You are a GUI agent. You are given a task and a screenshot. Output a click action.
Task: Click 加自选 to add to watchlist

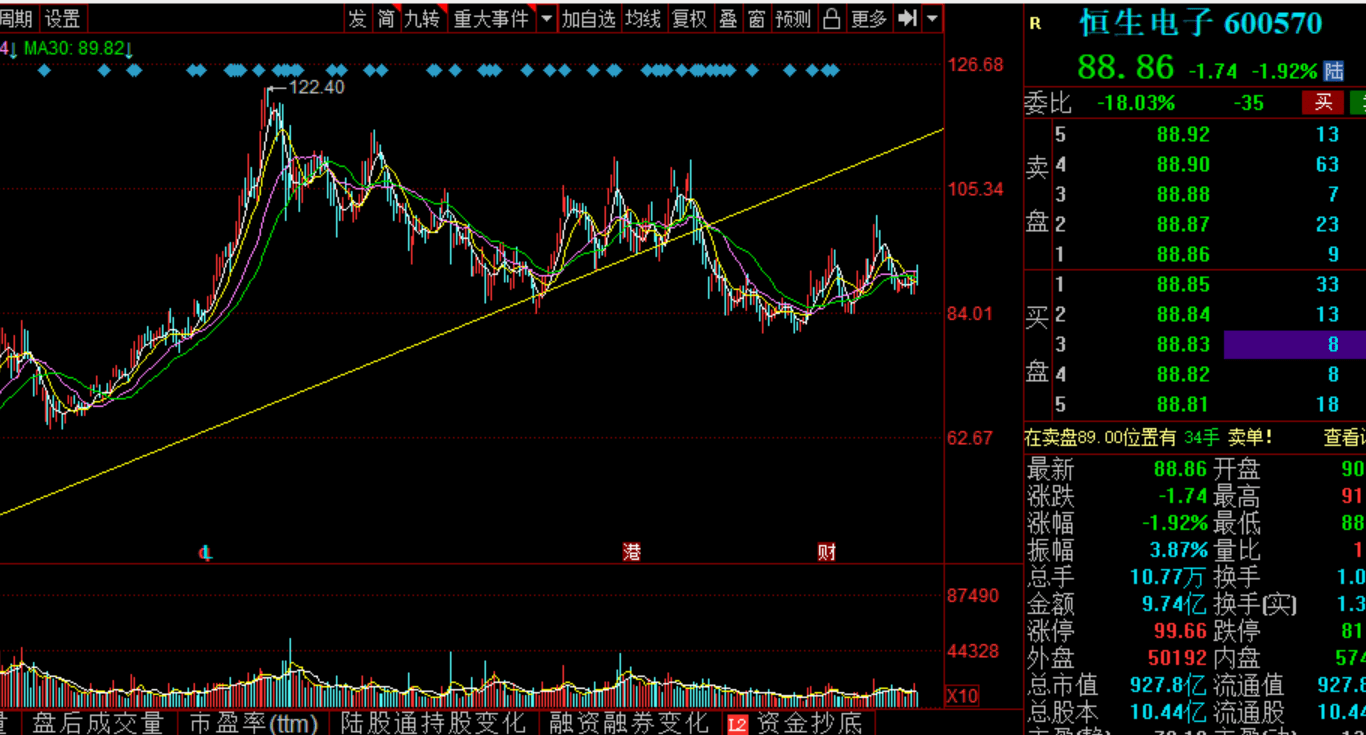[588, 18]
